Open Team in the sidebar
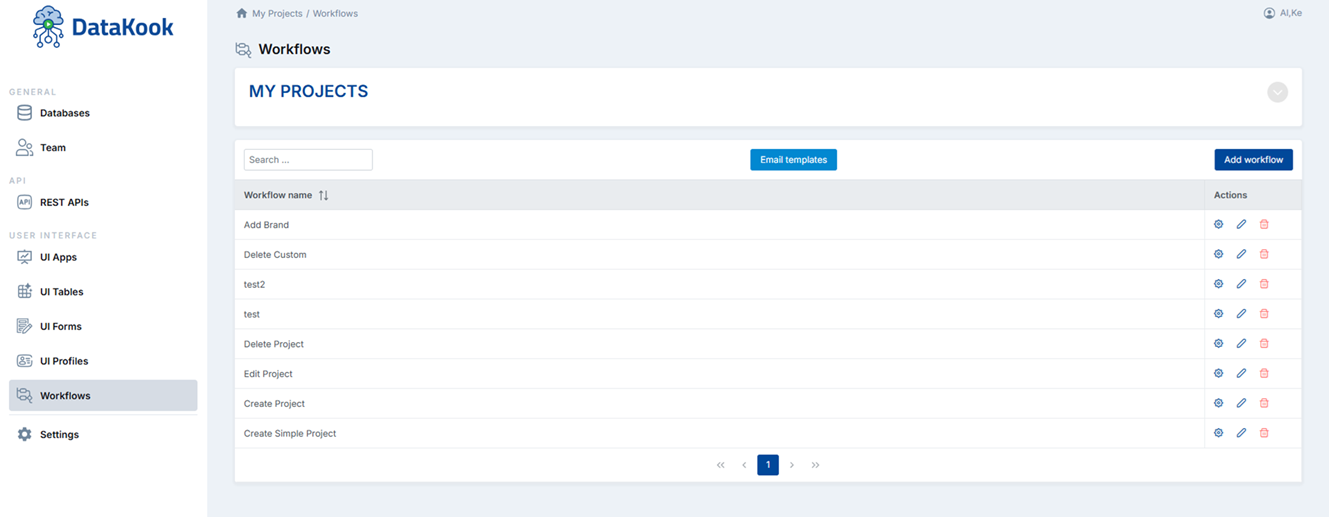The height and width of the screenshot is (517, 1329). 103,147
